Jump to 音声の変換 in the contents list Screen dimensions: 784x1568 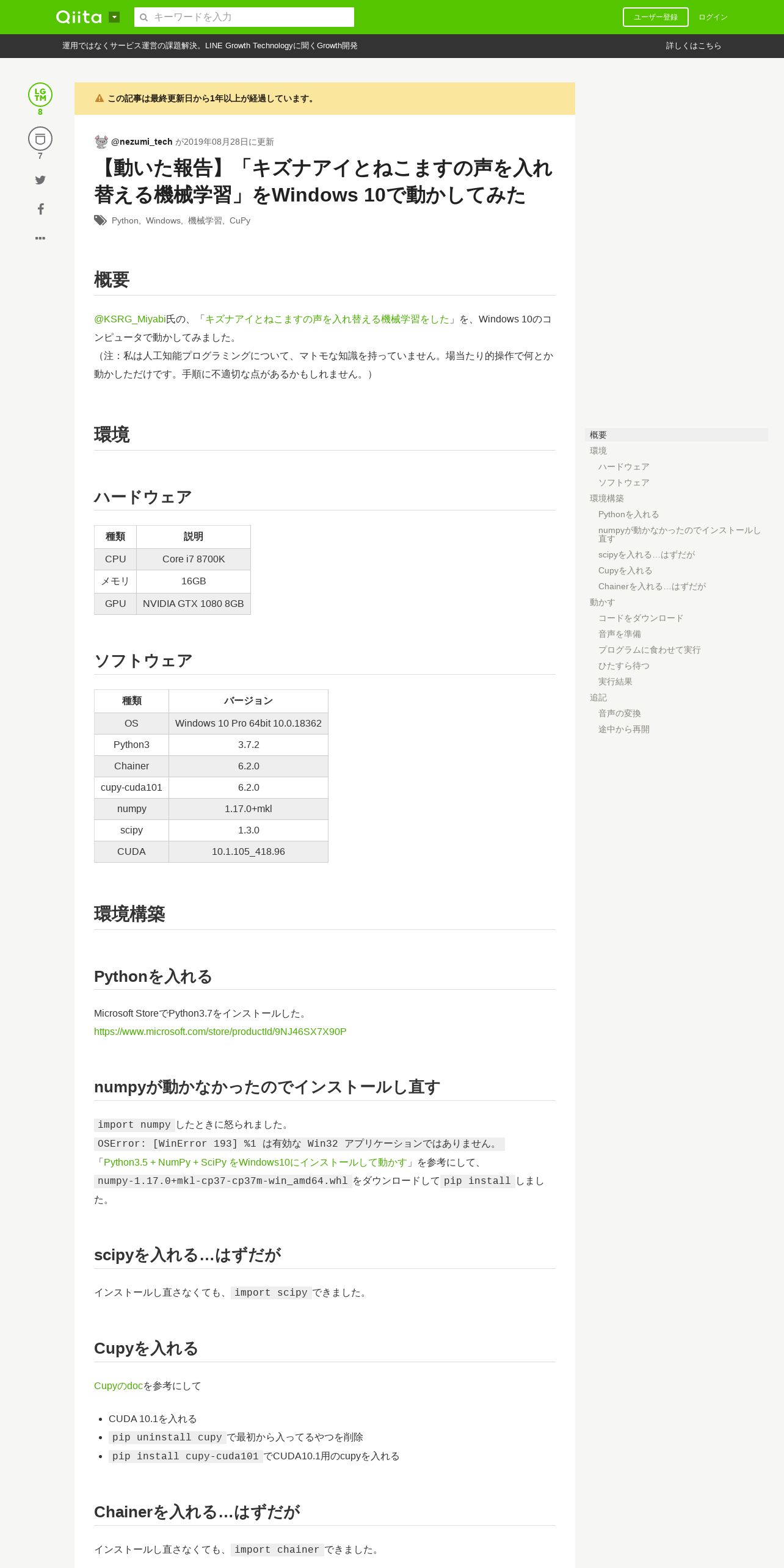pyautogui.click(x=620, y=713)
